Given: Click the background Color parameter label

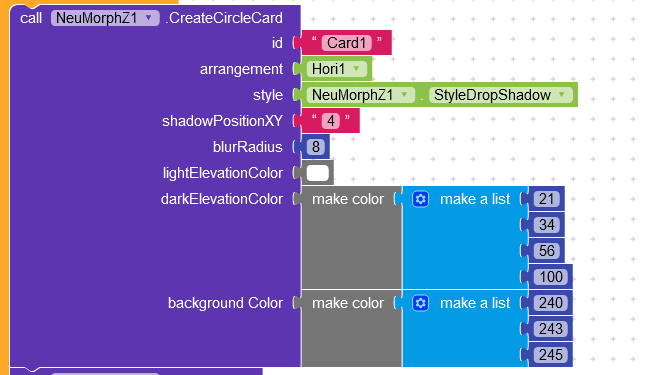Looking at the screenshot, I should (225, 303).
